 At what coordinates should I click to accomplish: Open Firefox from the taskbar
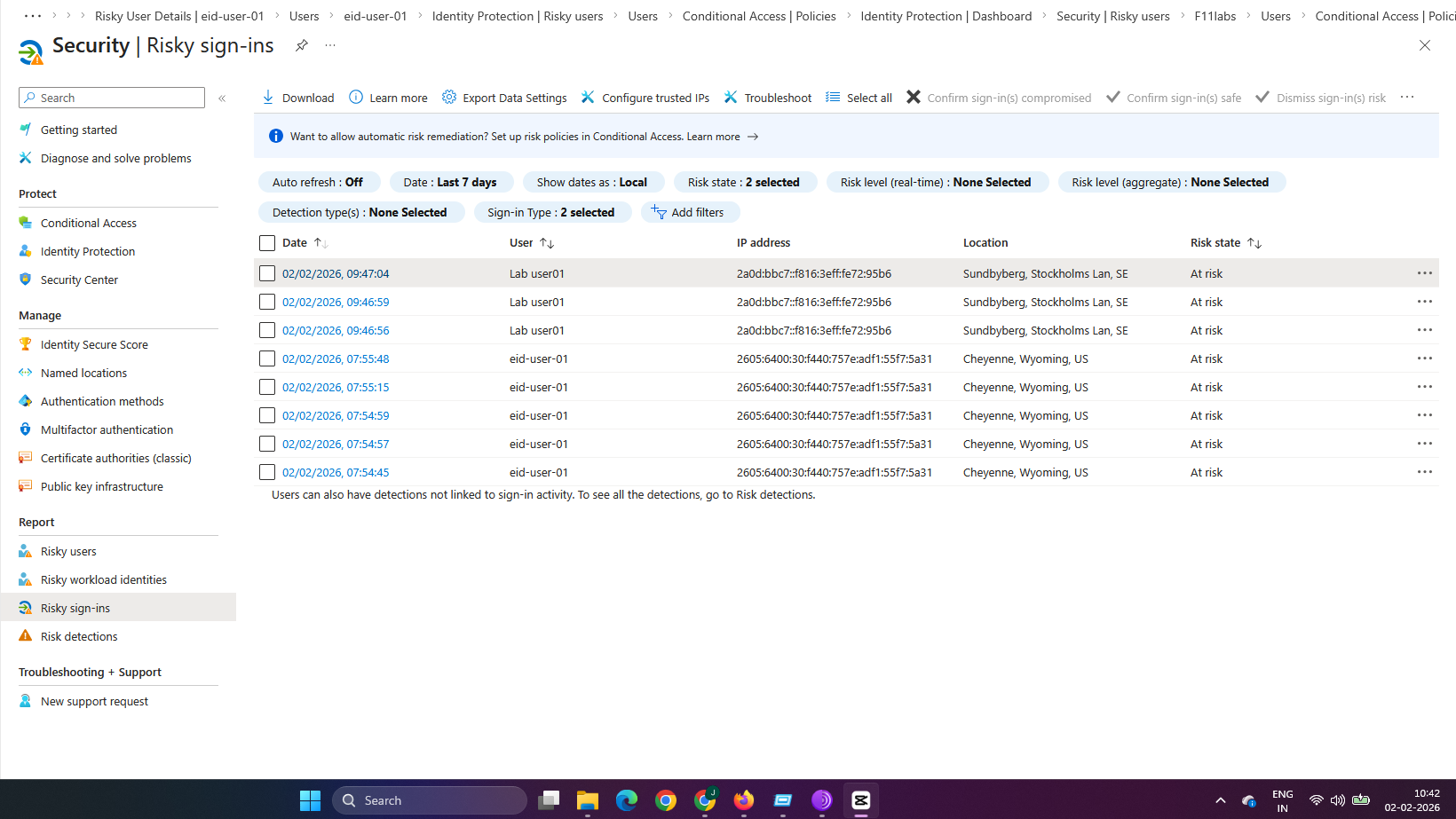tap(743, 800)
